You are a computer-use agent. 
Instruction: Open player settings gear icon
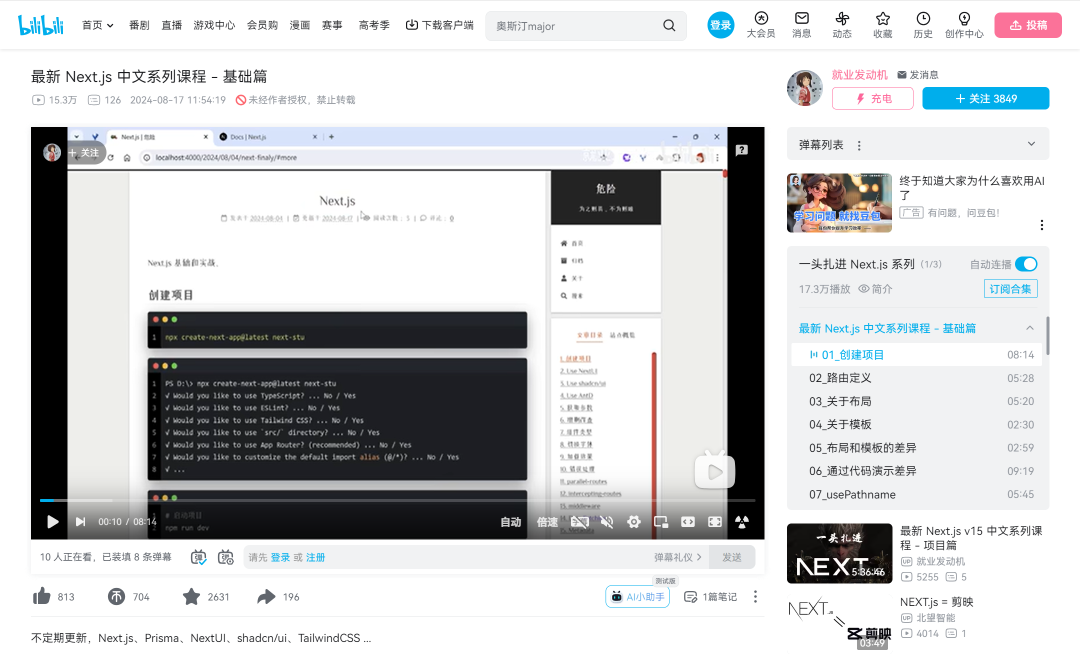coord(634,522)
